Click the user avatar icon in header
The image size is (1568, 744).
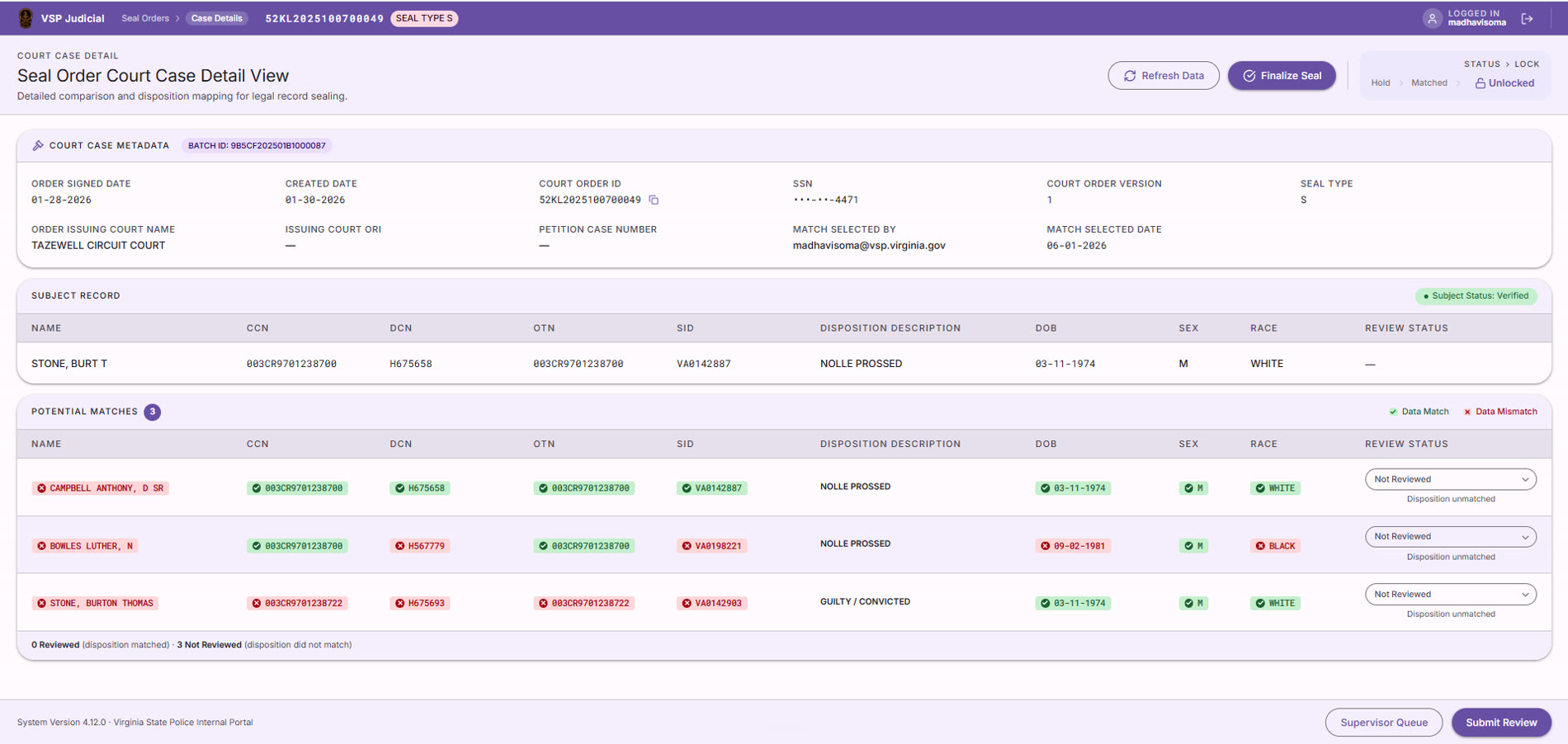click(x=1432, y=18)
